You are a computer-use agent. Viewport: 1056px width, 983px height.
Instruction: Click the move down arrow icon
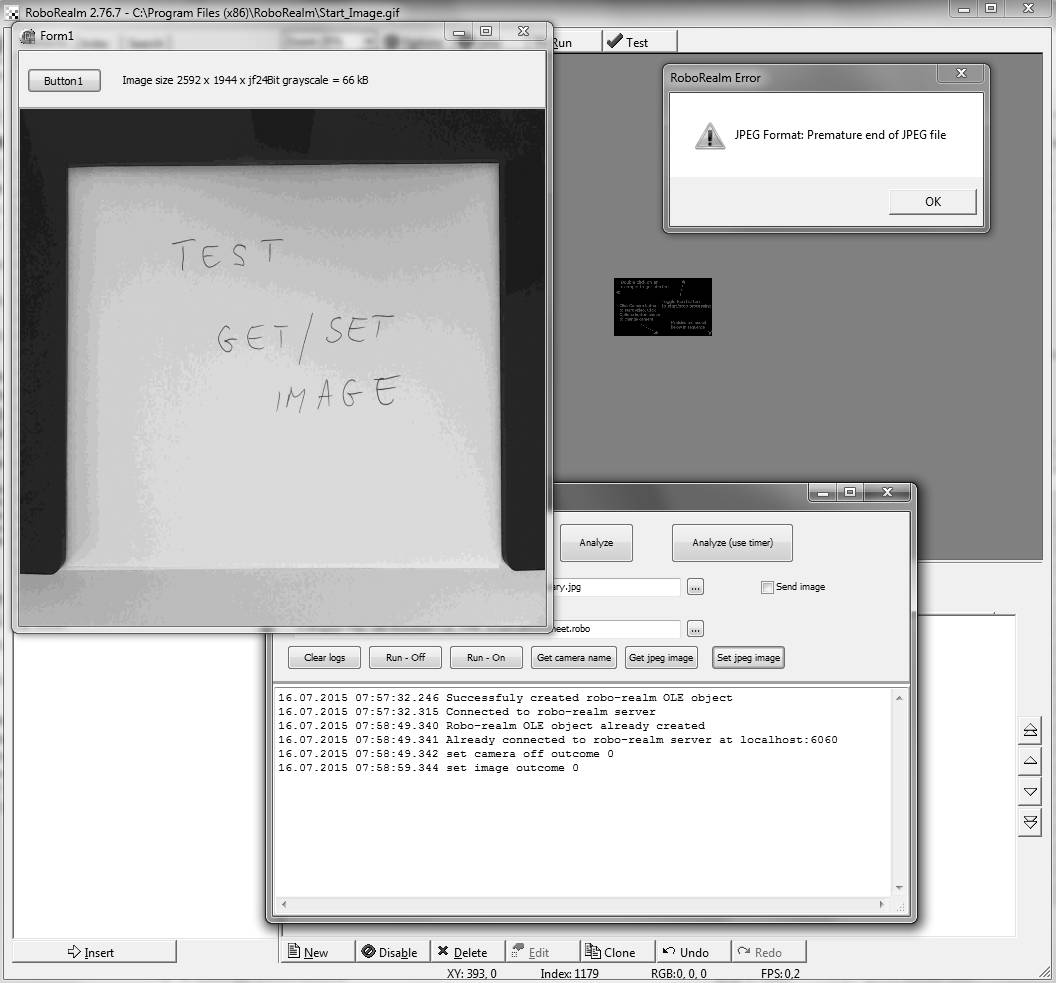click(x=1030, y=792)
